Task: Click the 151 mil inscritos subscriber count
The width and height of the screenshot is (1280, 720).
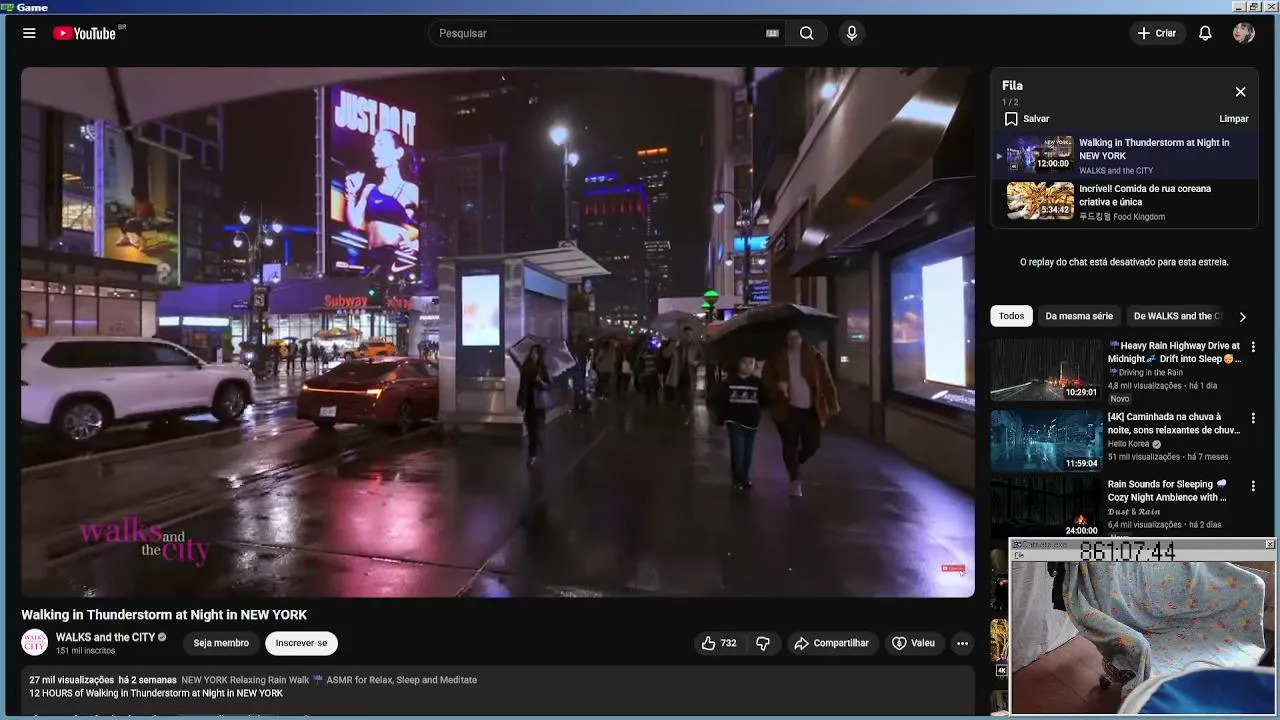Action: (x=85, y=651)
